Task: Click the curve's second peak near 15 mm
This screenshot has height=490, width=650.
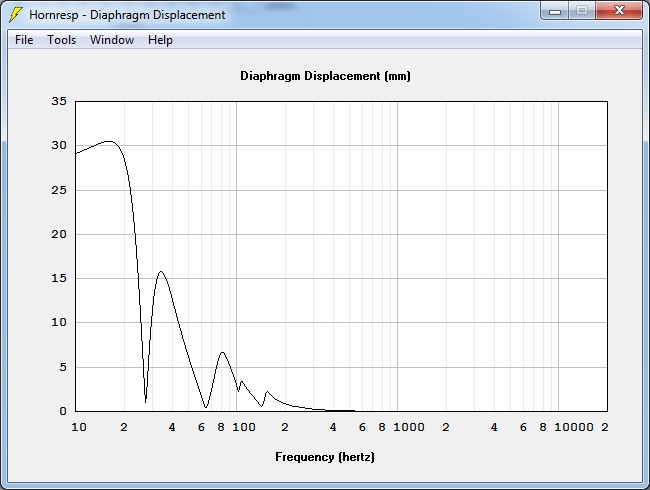Action: coord(161,272)
